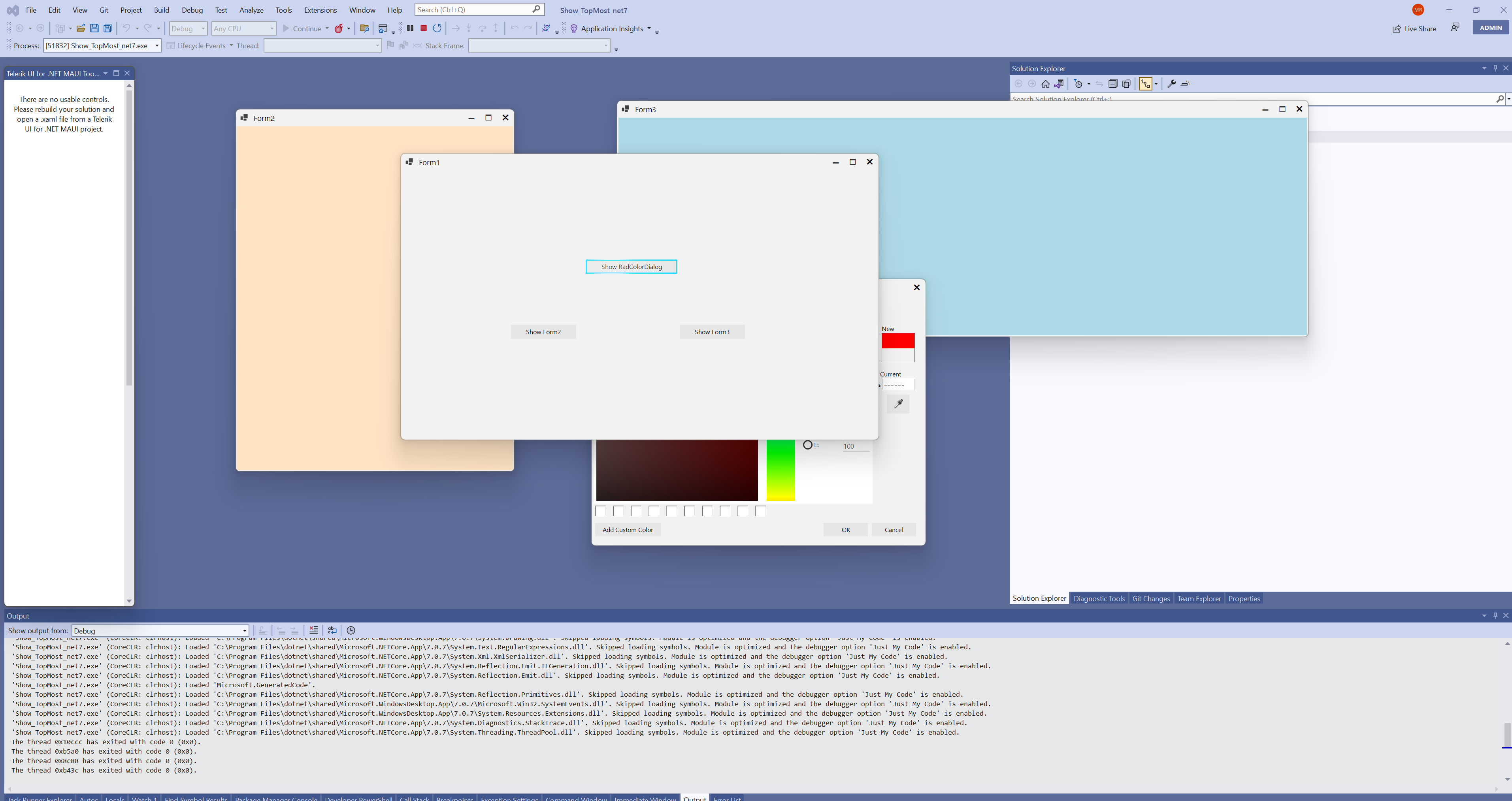The width and height of the screenshot is (1512, 801).
Task: Select the L radio button in color dialog
Action: click(x=808, y=446)
